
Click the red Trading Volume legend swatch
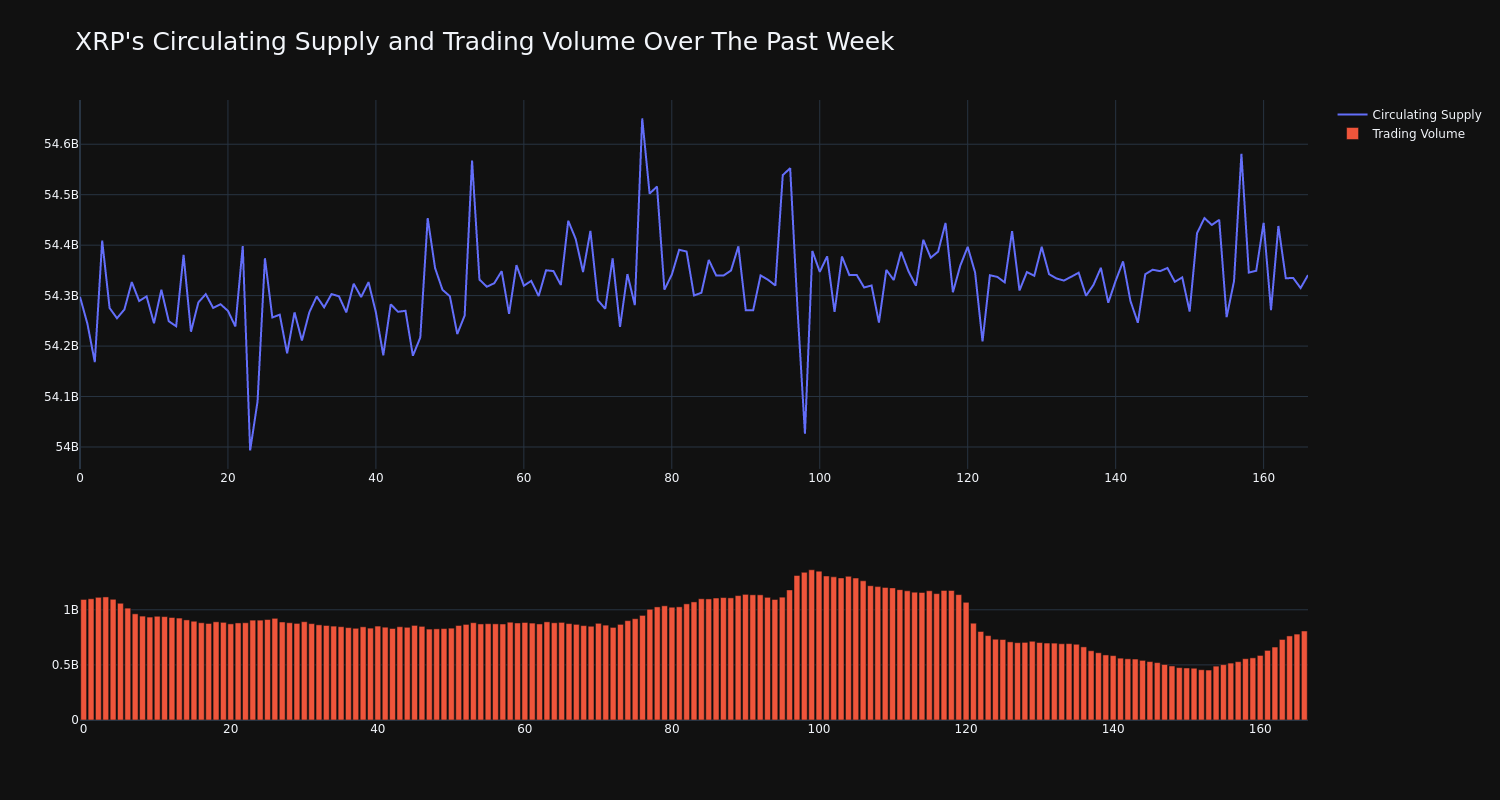tap(1352, 133)
